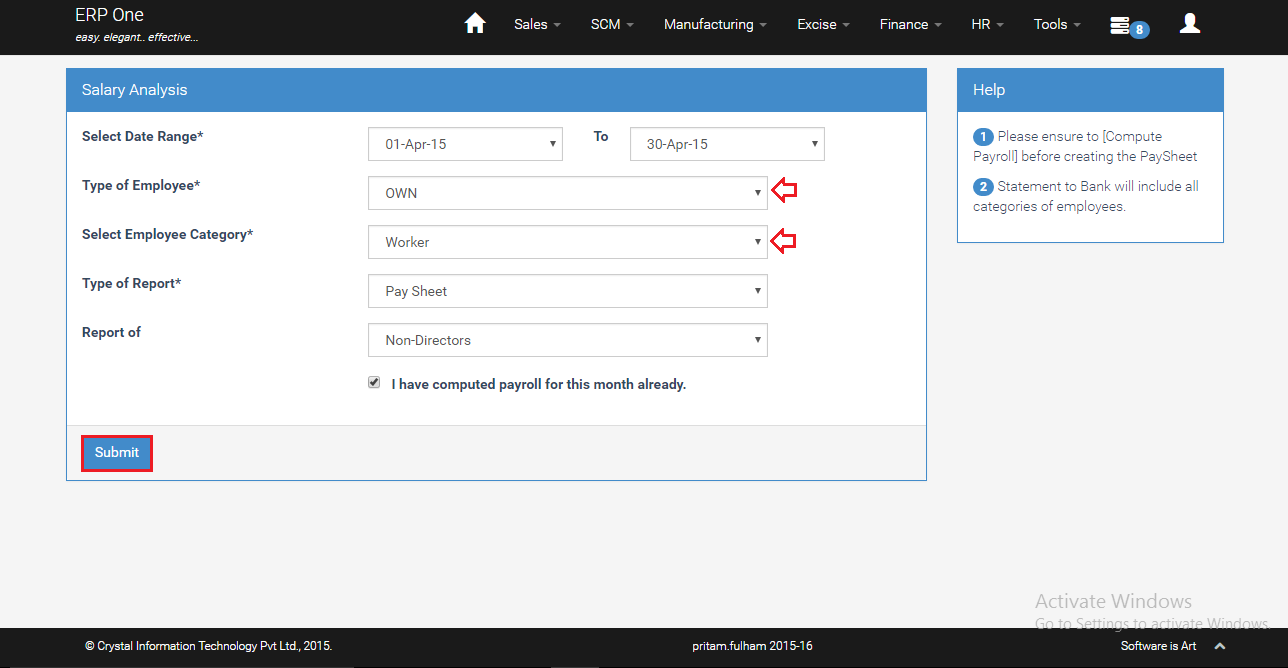
Task: Open the Report of Non-Directors dropdown
Action: point(567,340)
